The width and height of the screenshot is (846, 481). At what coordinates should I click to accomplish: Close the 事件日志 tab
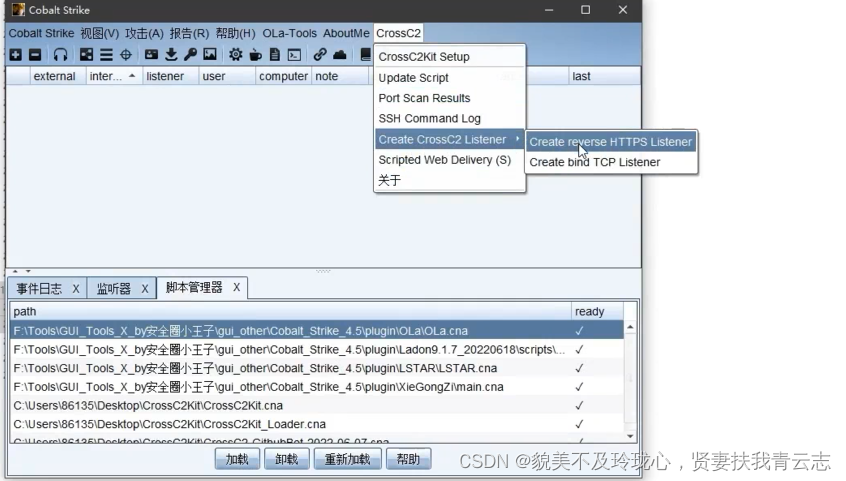pos(76,289)
